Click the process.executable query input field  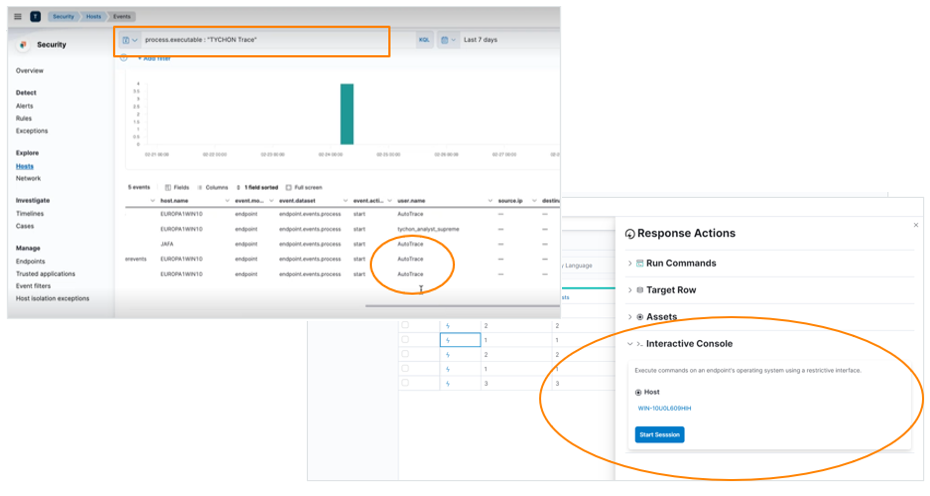278,40
